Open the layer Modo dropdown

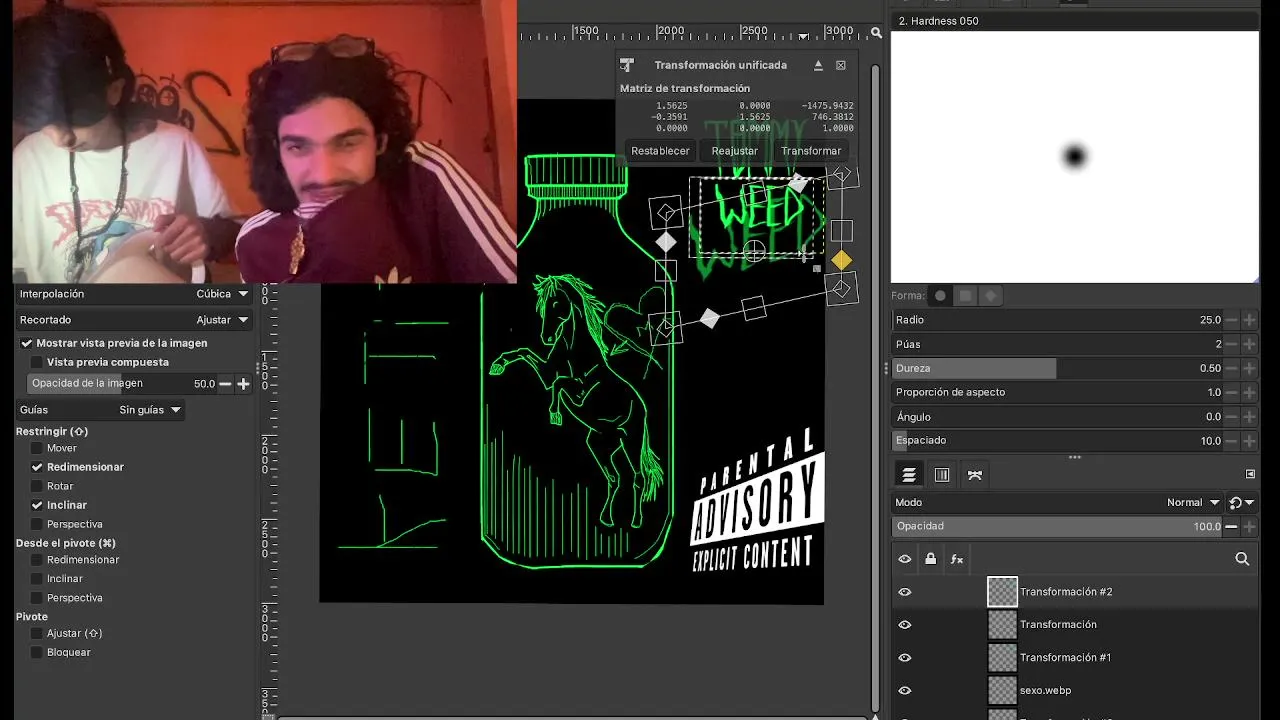pos(1058,503)
